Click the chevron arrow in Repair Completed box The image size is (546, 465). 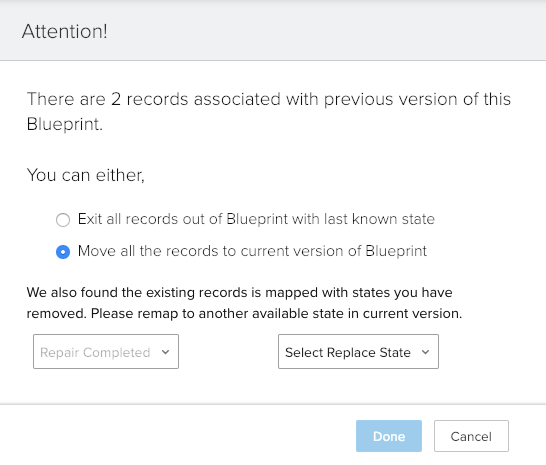tap(166, 352)
